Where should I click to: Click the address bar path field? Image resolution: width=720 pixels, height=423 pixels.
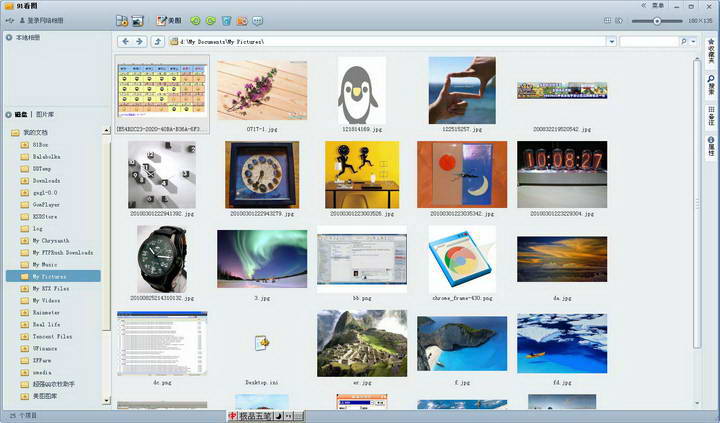coord(388,41)
